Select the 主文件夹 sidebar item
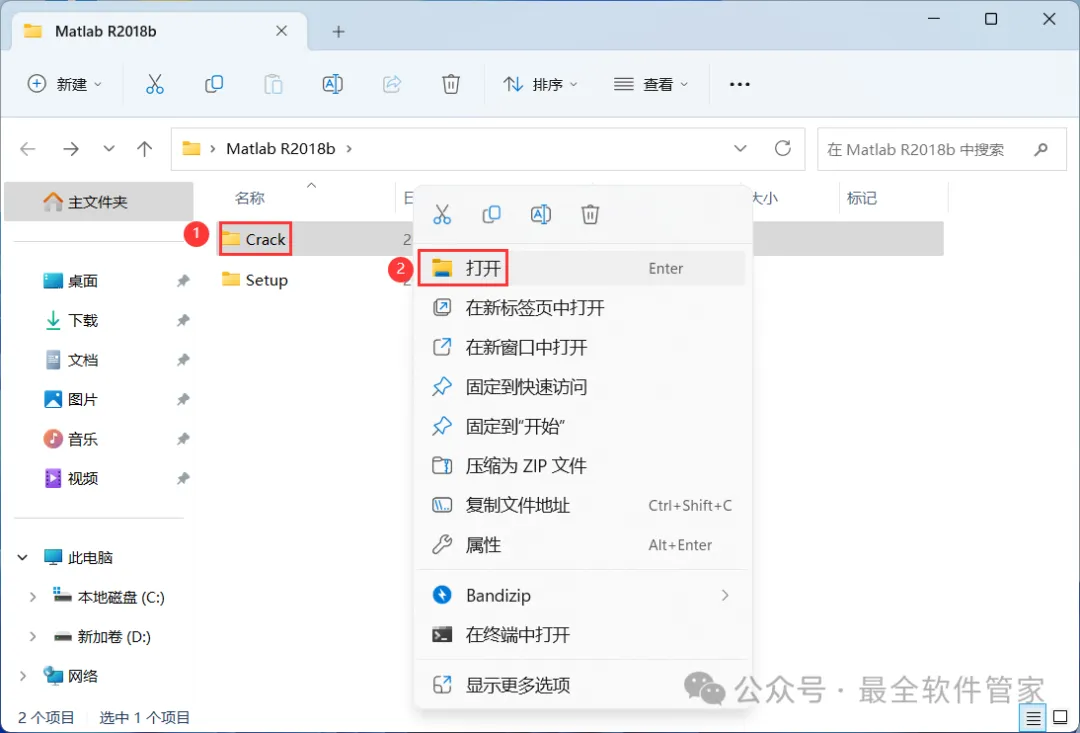Viewport: 1080px width, 733px height. pyautogui.click(x=98, y=202)
